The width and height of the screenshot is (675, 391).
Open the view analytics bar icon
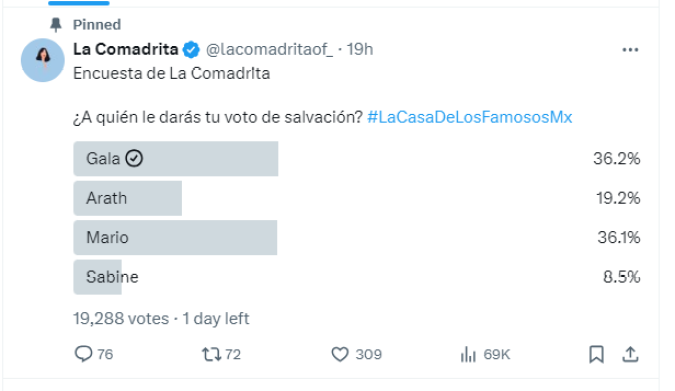[468, 354]
